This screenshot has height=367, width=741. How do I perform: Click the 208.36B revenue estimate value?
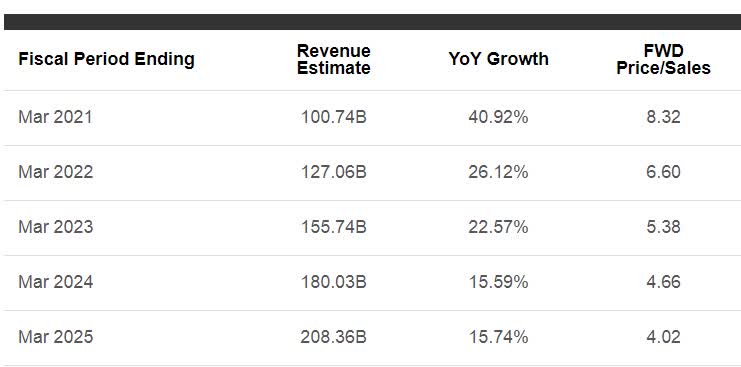tap(334, 337)
